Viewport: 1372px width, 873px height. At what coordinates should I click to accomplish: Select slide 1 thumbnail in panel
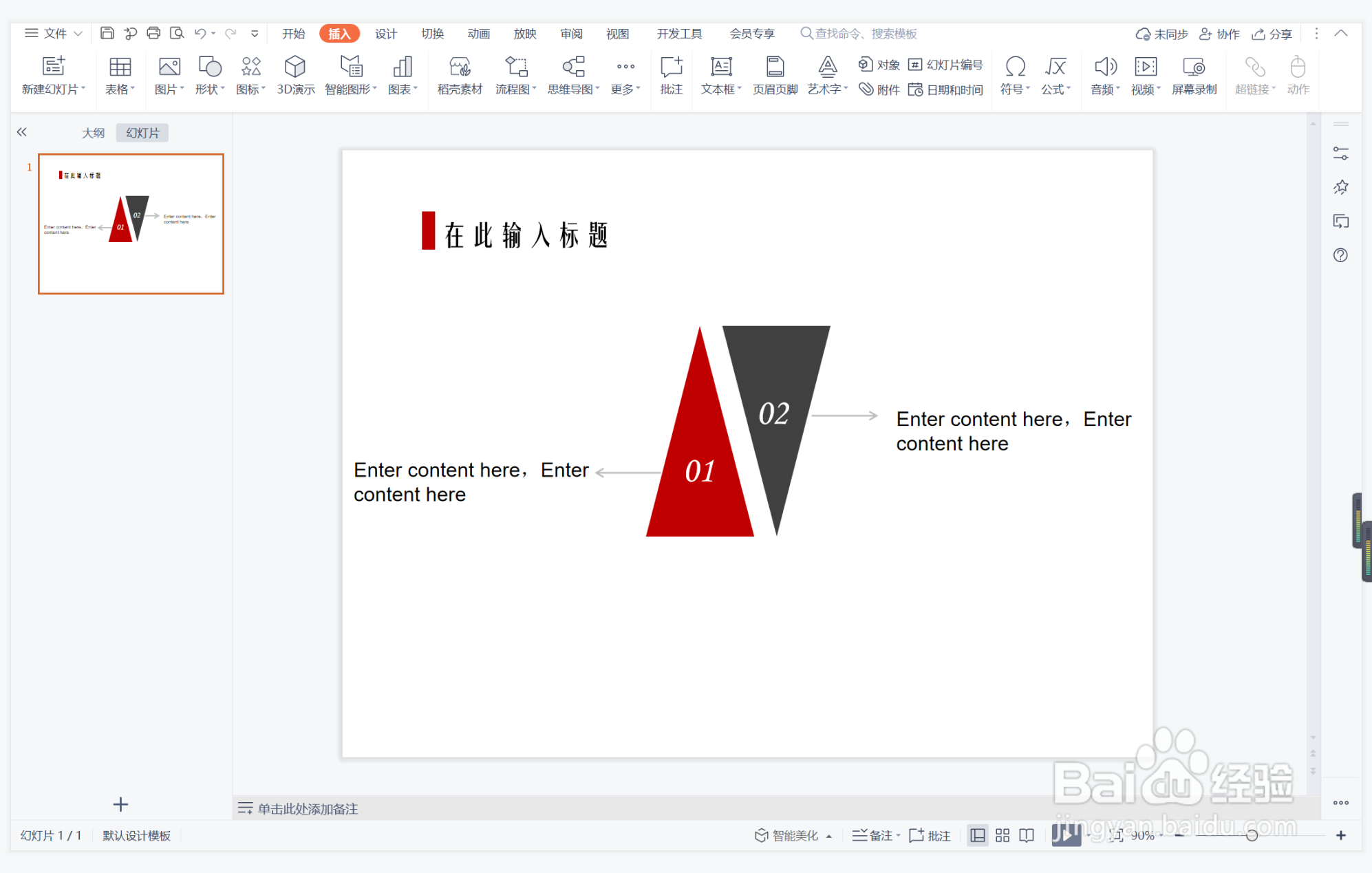tap(131, 224)
